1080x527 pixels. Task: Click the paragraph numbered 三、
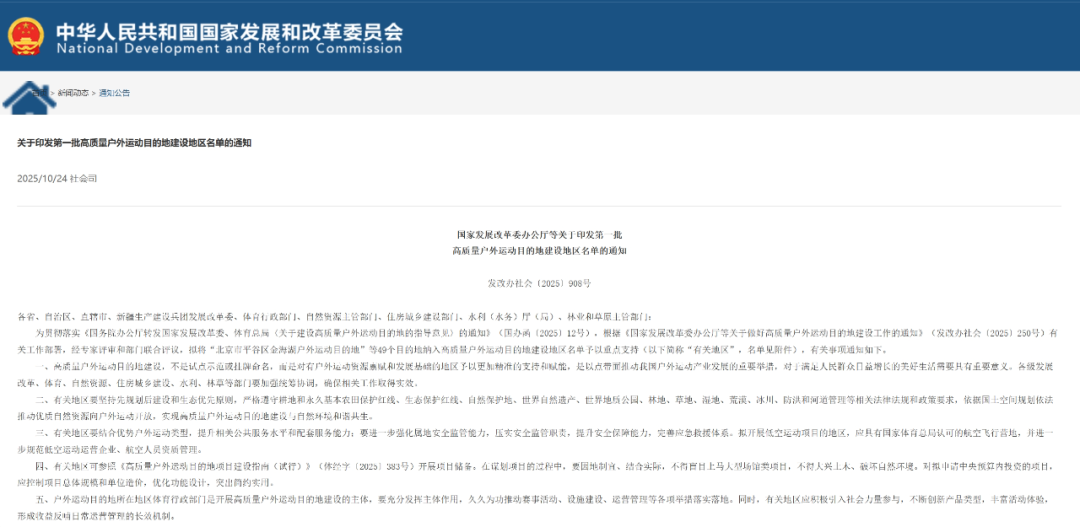[x=540, y=441]
